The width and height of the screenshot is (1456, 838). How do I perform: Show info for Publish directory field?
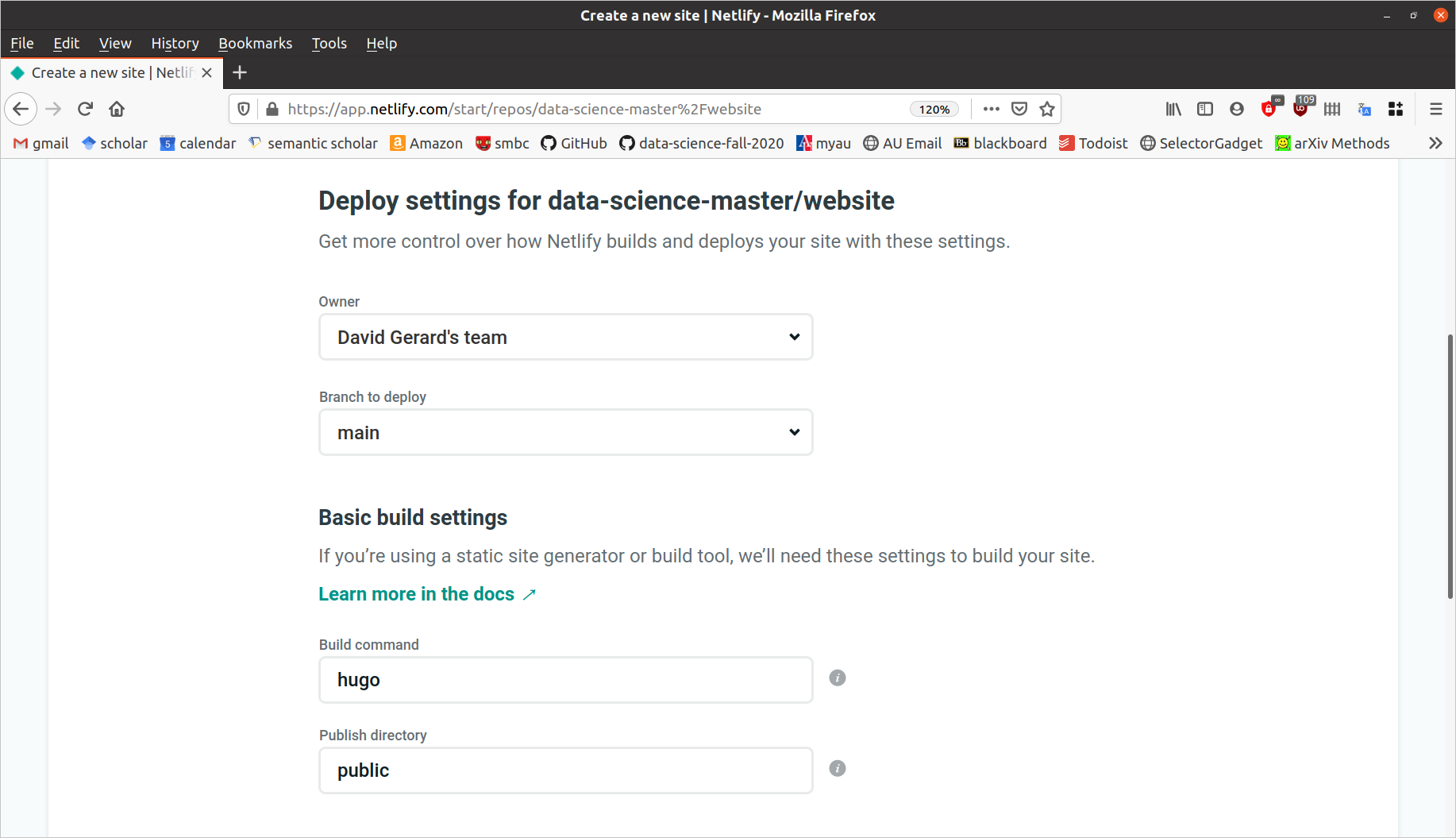(837, 768)
